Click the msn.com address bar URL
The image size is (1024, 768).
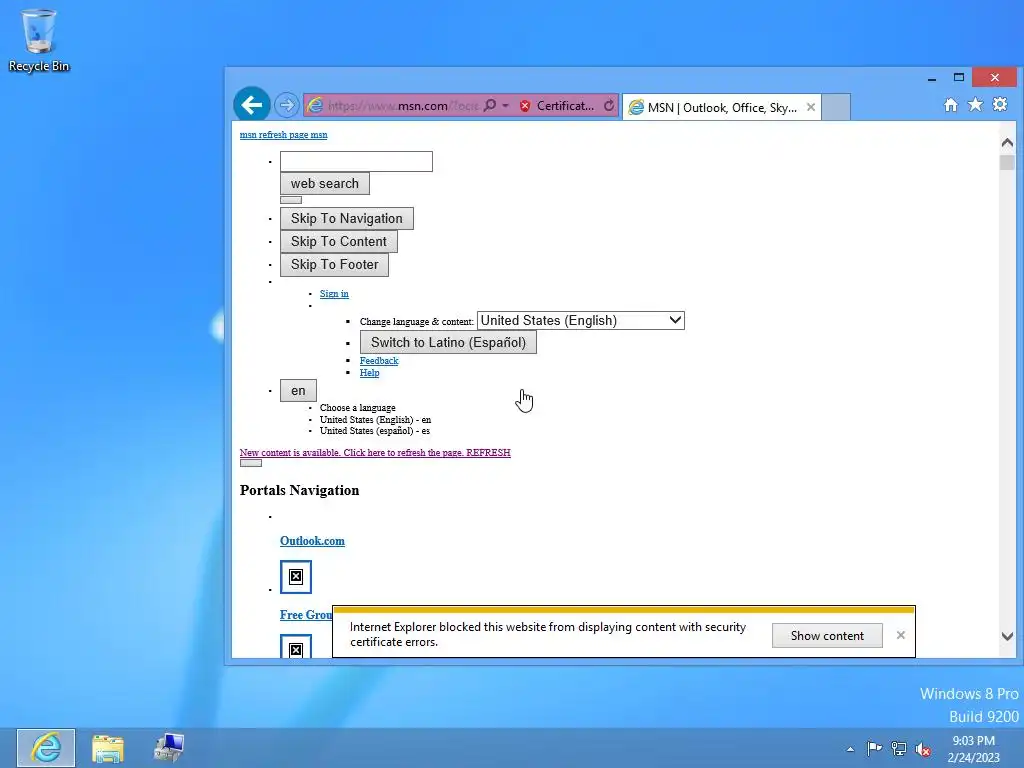403,106
